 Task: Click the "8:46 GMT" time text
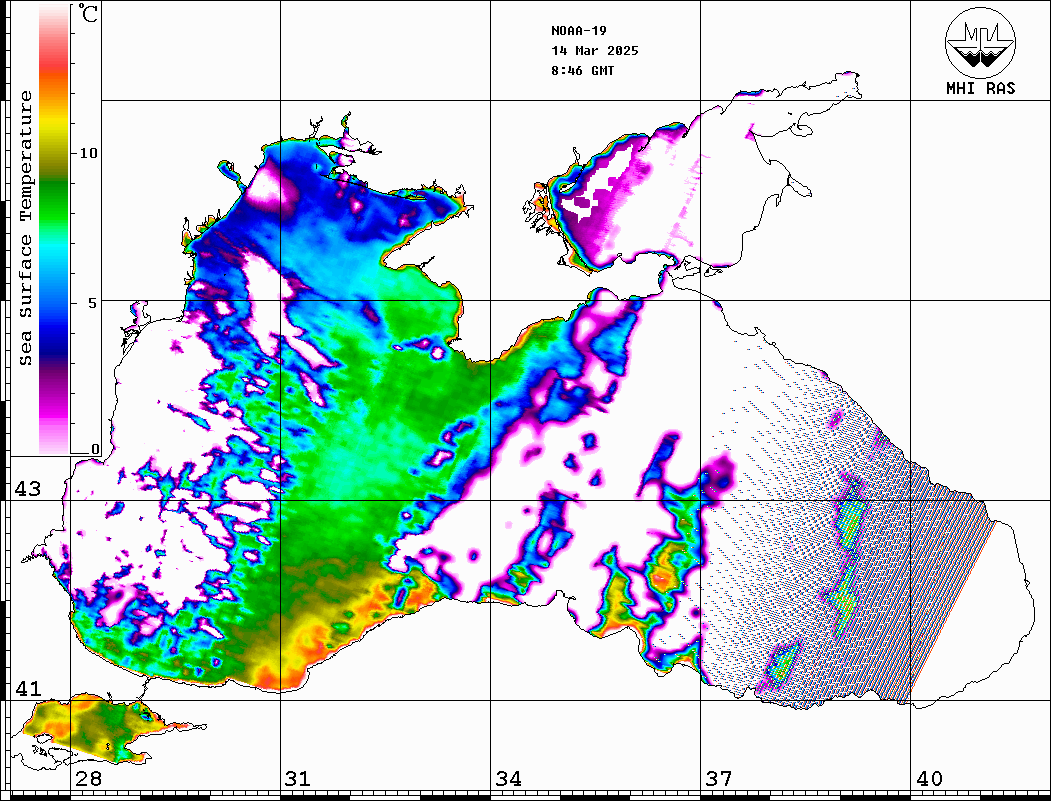point(582,71)
